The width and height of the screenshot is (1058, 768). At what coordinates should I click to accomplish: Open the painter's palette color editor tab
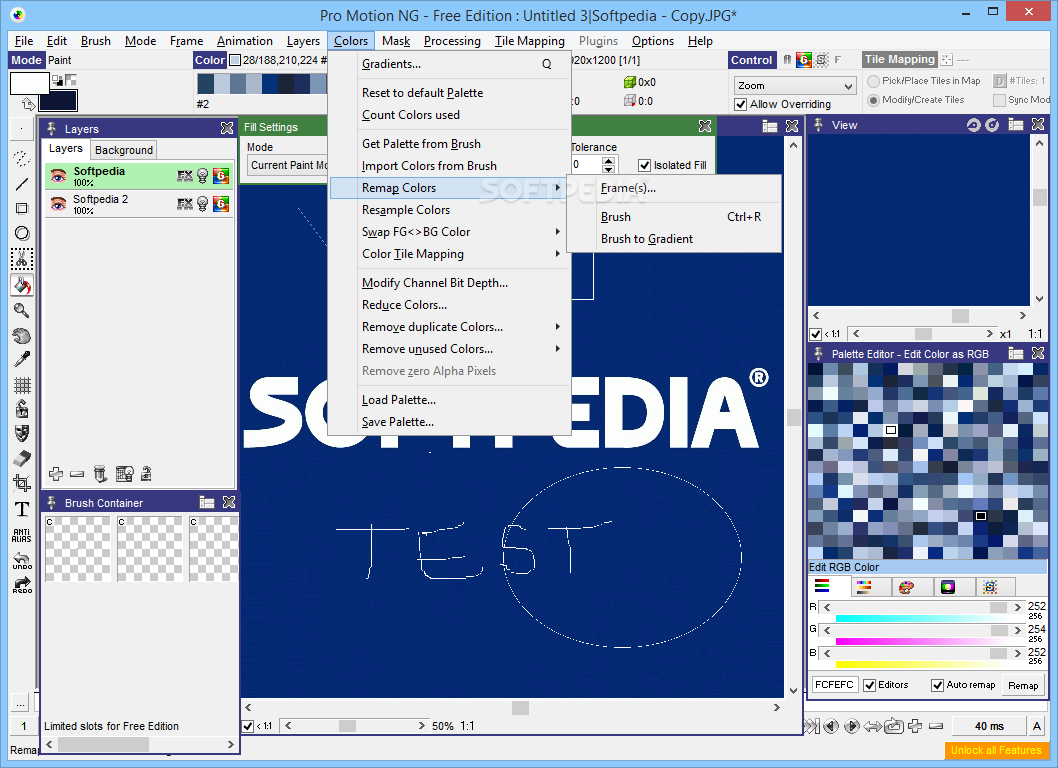click(x=906, y=587)
